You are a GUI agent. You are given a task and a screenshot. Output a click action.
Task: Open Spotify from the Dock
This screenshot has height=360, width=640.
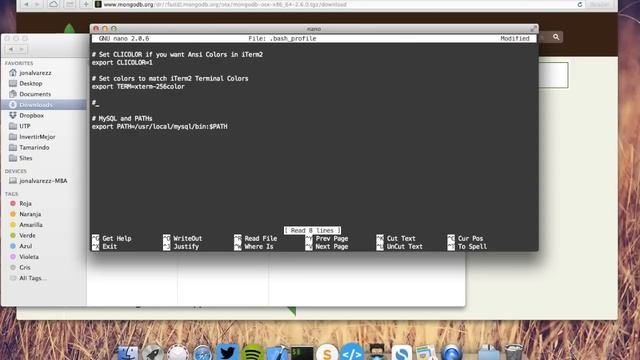[x=252, y=353]
